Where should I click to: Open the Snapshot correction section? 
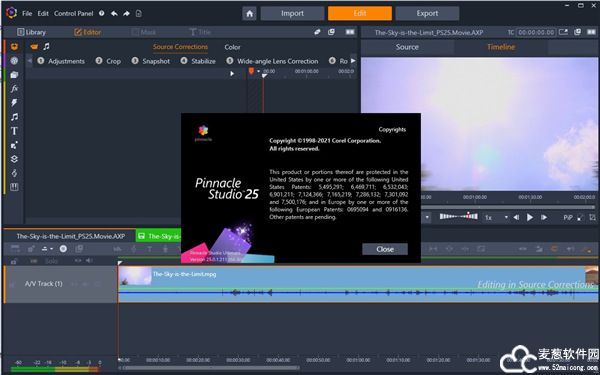151,61
